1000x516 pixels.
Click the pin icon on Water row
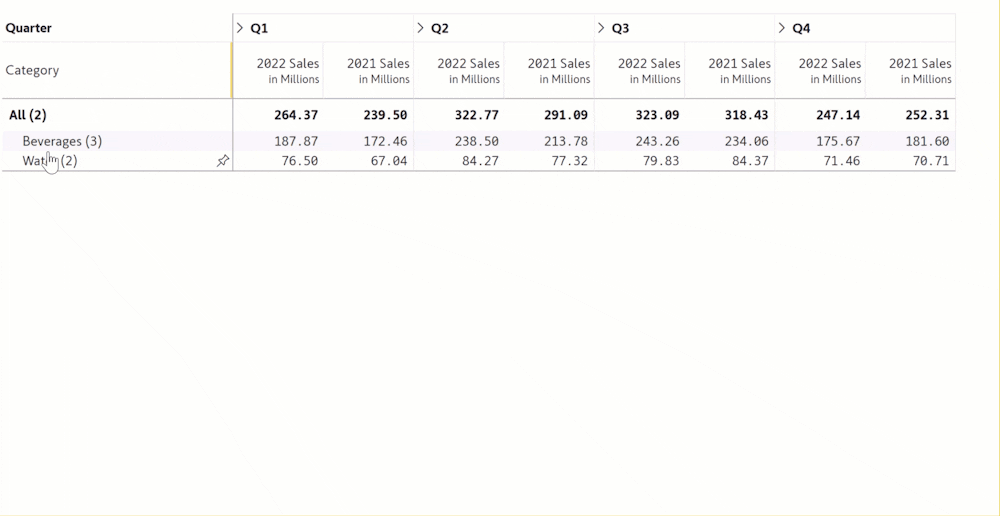(x=223, y=161)
